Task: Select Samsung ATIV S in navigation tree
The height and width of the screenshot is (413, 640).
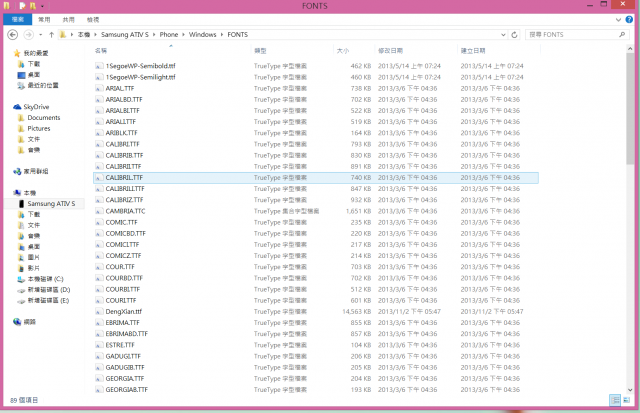Action: (51, 204)
